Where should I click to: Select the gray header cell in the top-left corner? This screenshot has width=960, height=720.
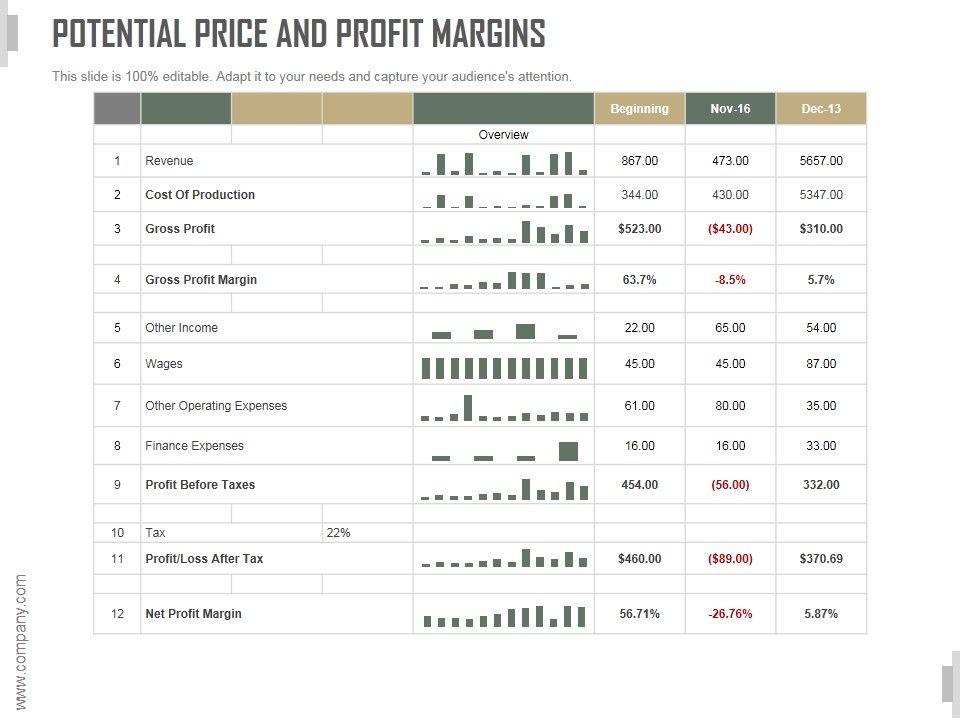click(117, 109)
